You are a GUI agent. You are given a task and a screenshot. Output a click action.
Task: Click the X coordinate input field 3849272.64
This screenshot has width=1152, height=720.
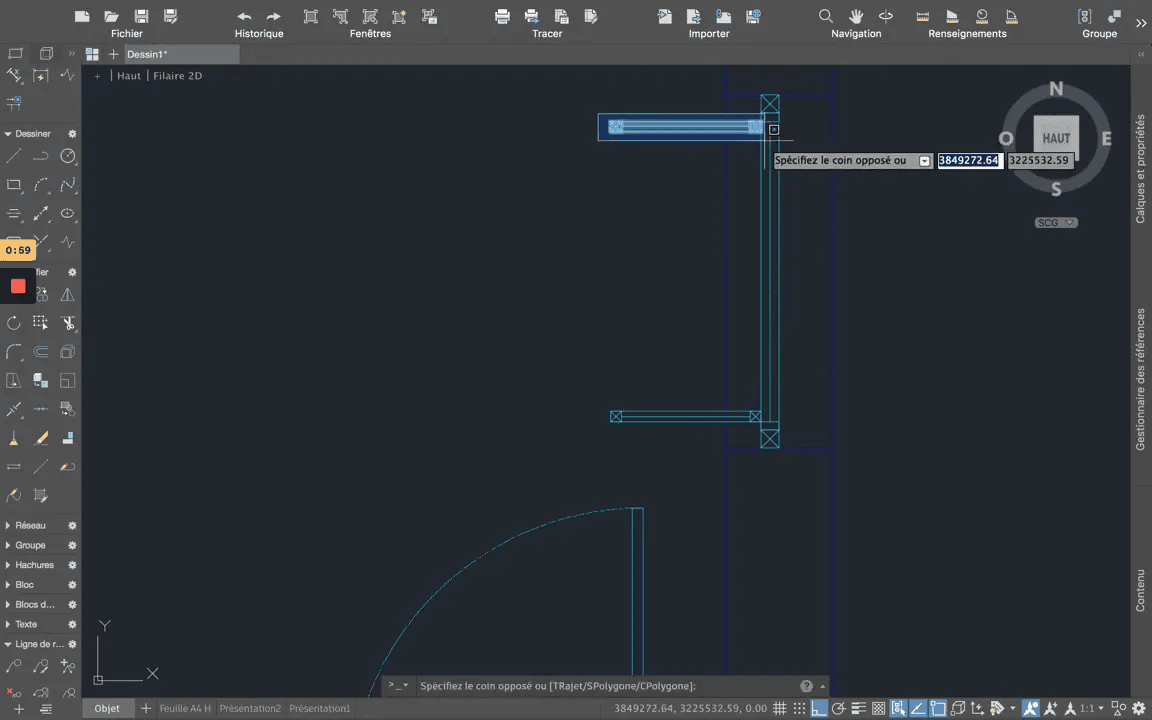pyautogui.click(x=969, y=160)
